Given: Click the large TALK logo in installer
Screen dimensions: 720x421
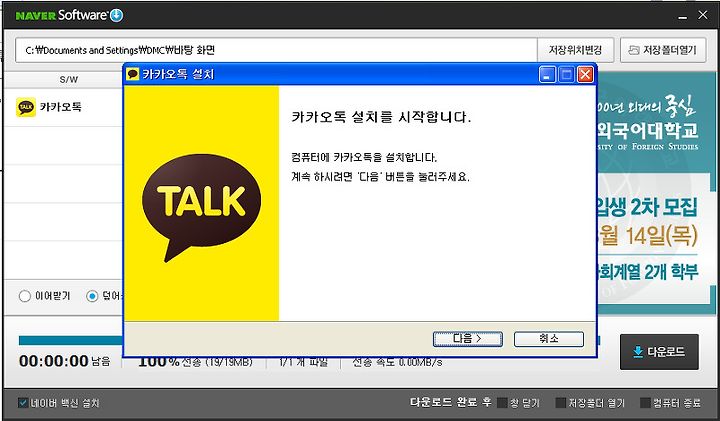Looking at the screenshot, I should [x=201, y=208].
